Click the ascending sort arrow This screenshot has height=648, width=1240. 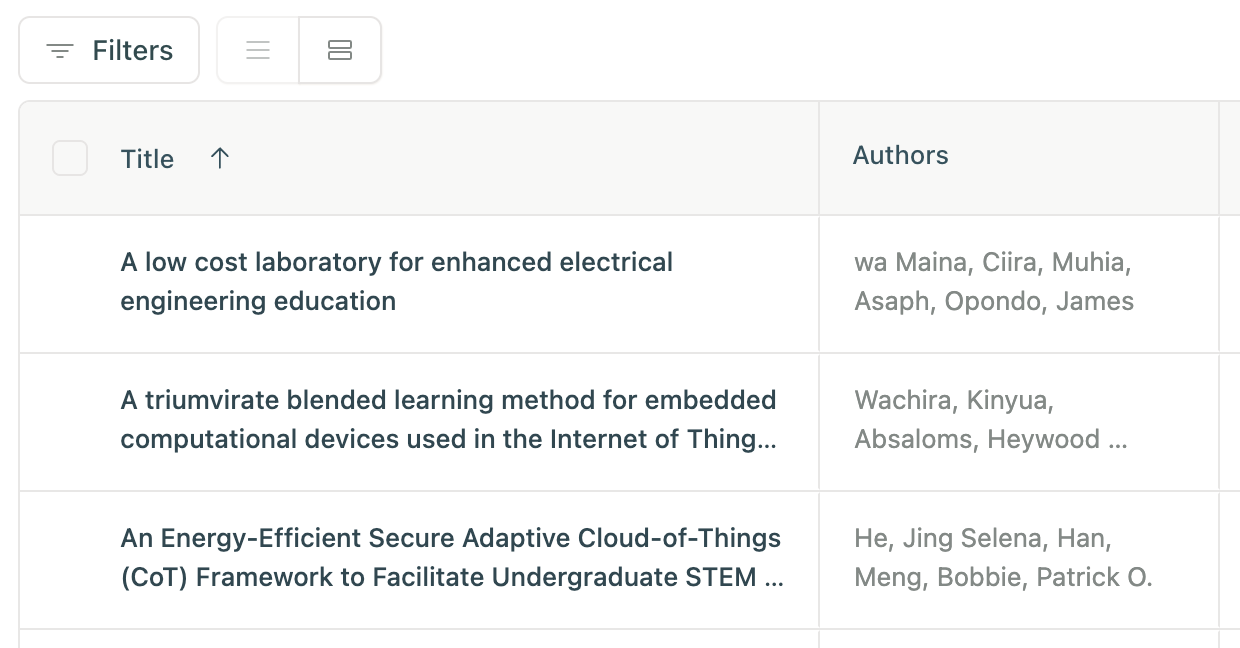tap(220, 158)
